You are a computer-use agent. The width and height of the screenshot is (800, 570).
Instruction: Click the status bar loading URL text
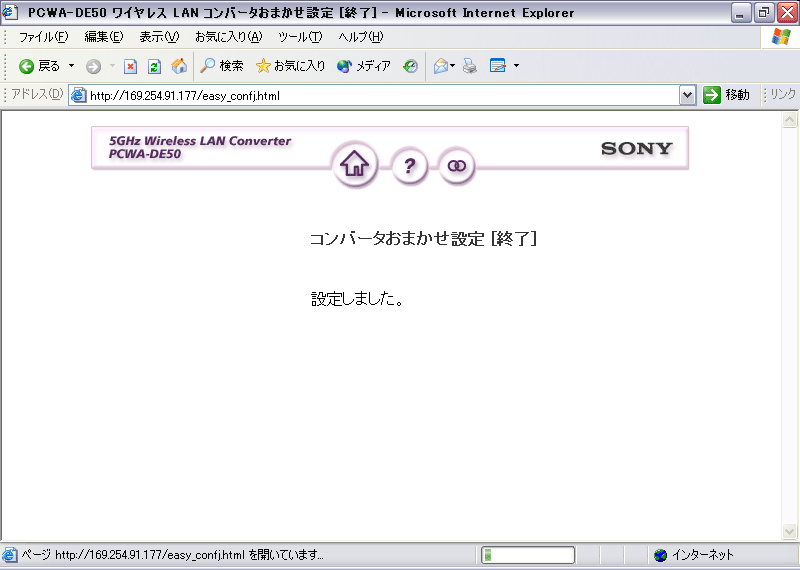(x=172, y=555)
